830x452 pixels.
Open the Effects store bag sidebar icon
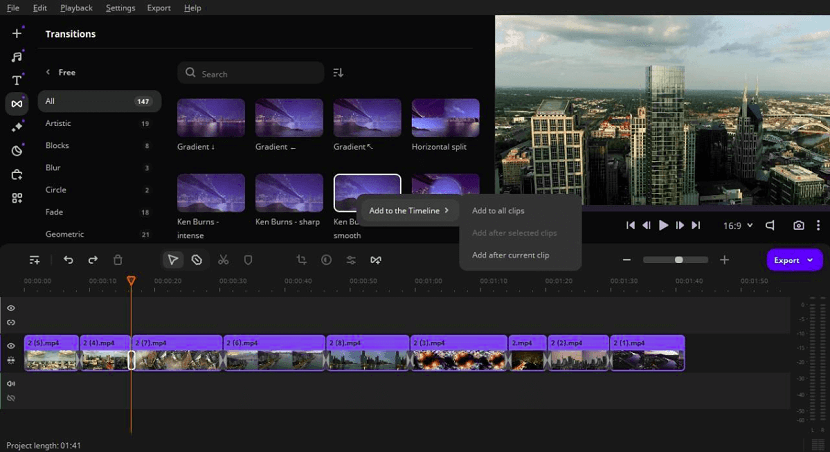(17, 175)
